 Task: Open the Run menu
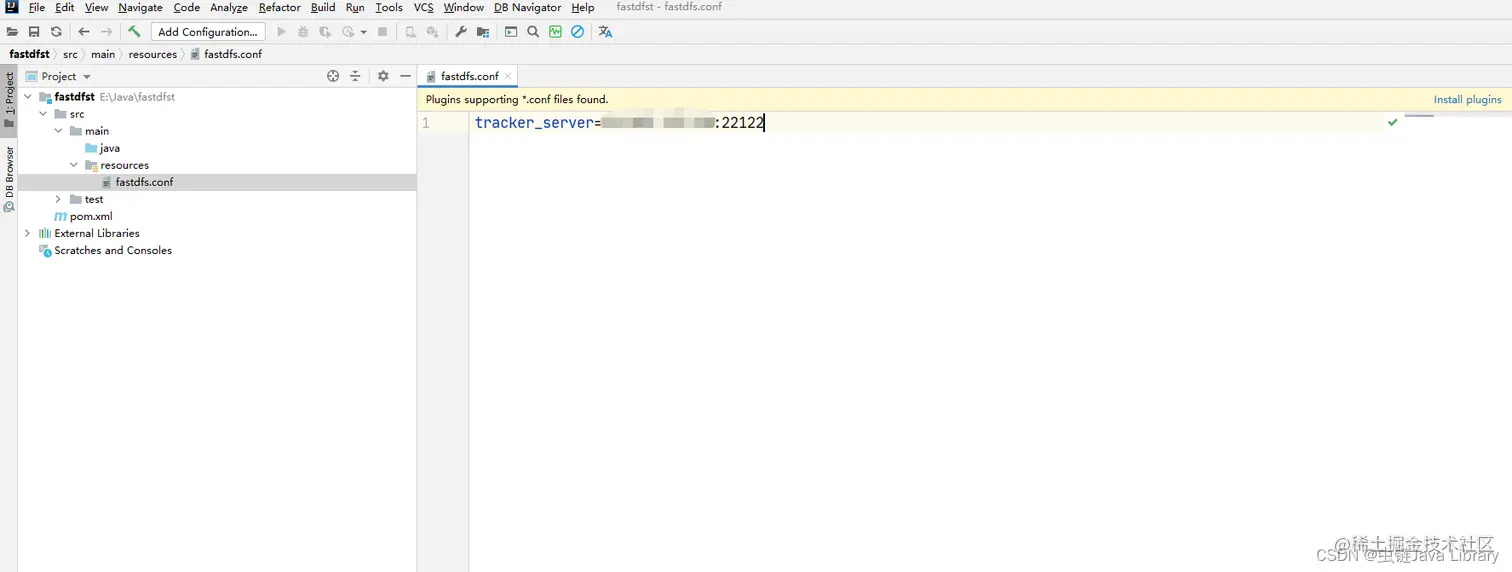click(x=355, y=7)
